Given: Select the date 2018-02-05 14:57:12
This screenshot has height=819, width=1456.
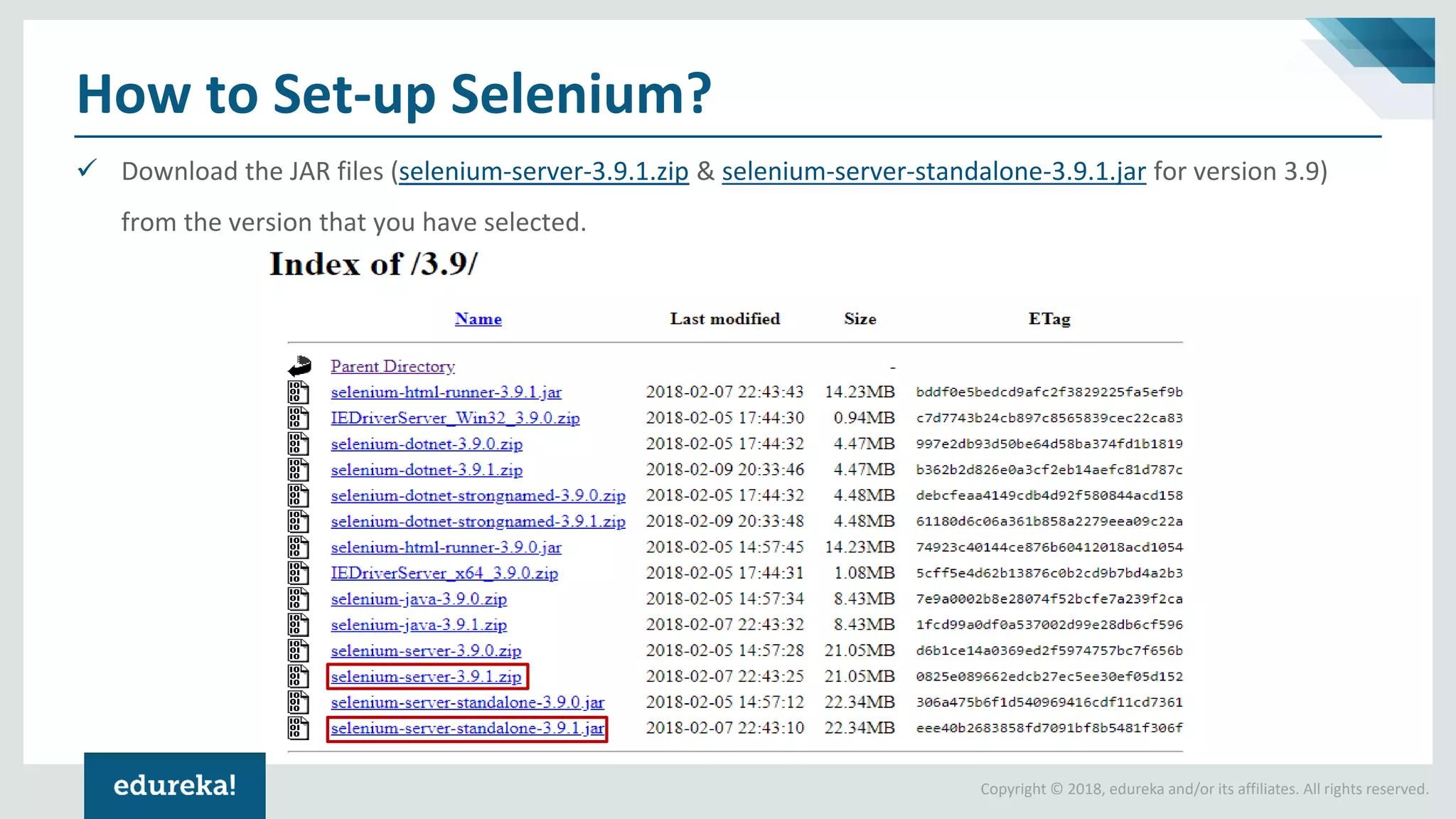Looking at the screenshot, I should (x=725, y=702).
